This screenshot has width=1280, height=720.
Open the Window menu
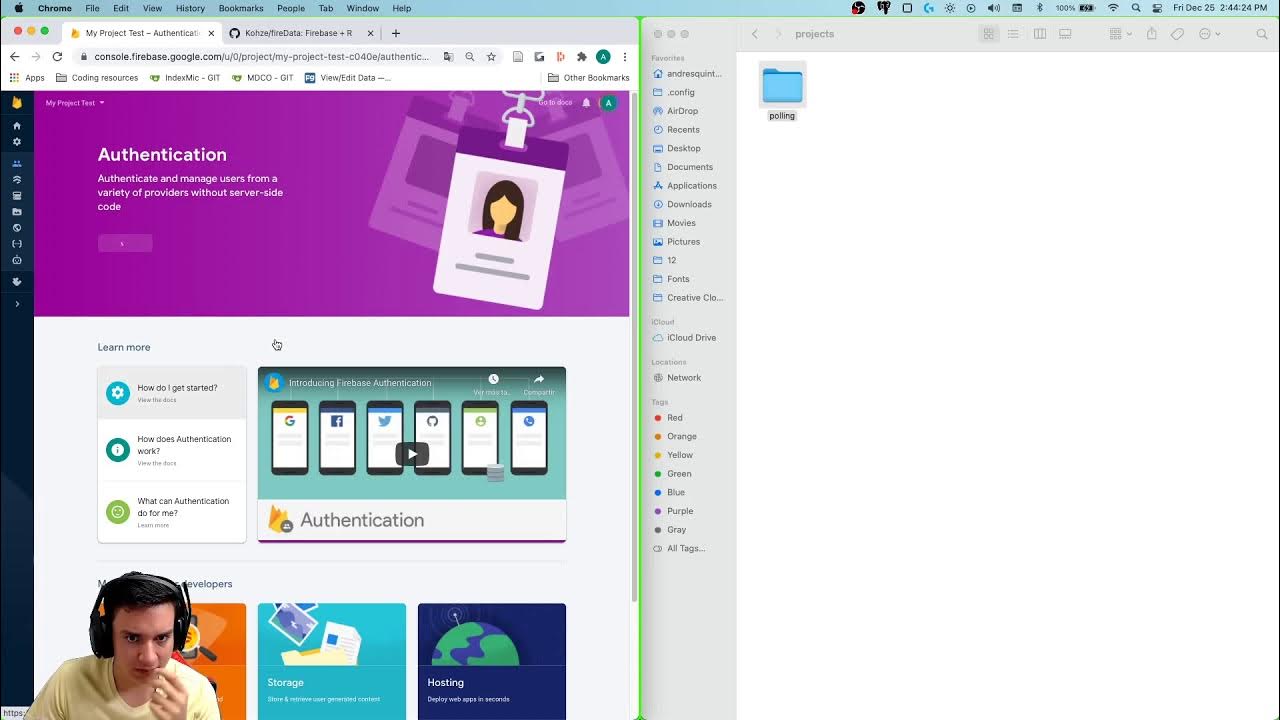362,8
